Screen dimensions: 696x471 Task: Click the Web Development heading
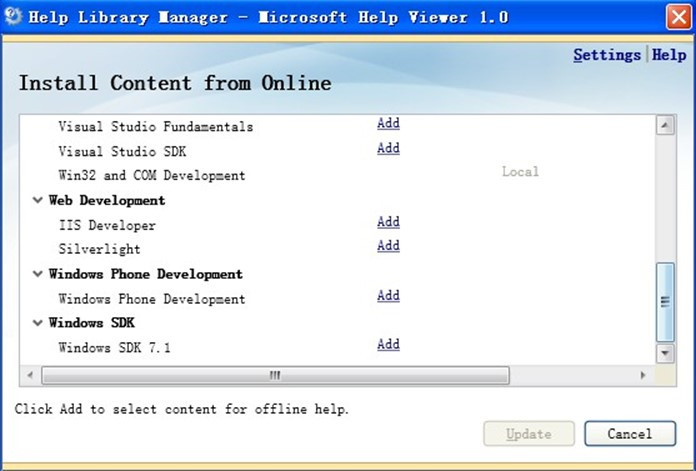[x=107, y=200]
